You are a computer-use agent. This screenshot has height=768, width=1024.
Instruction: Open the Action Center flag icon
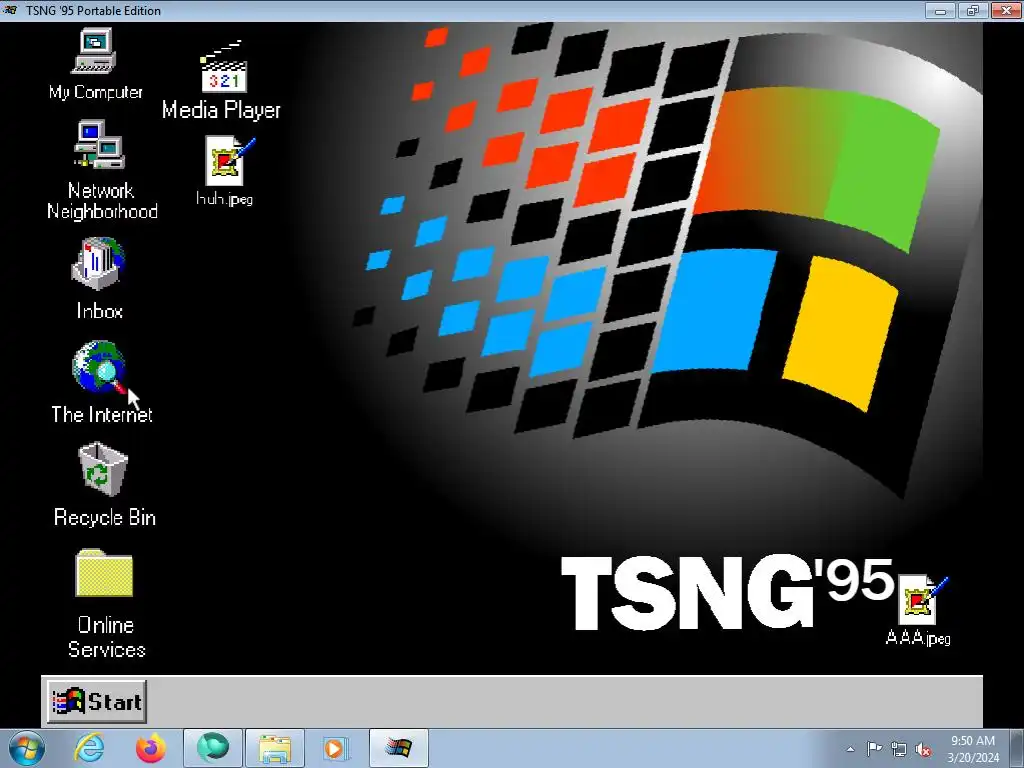pos(874,749)
